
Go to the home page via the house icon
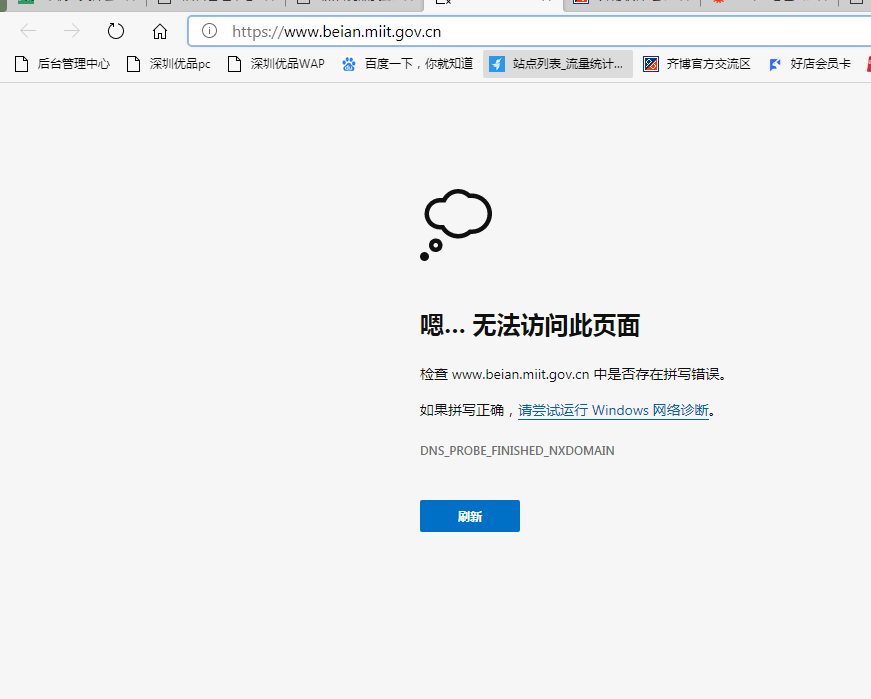pos(160,31)
